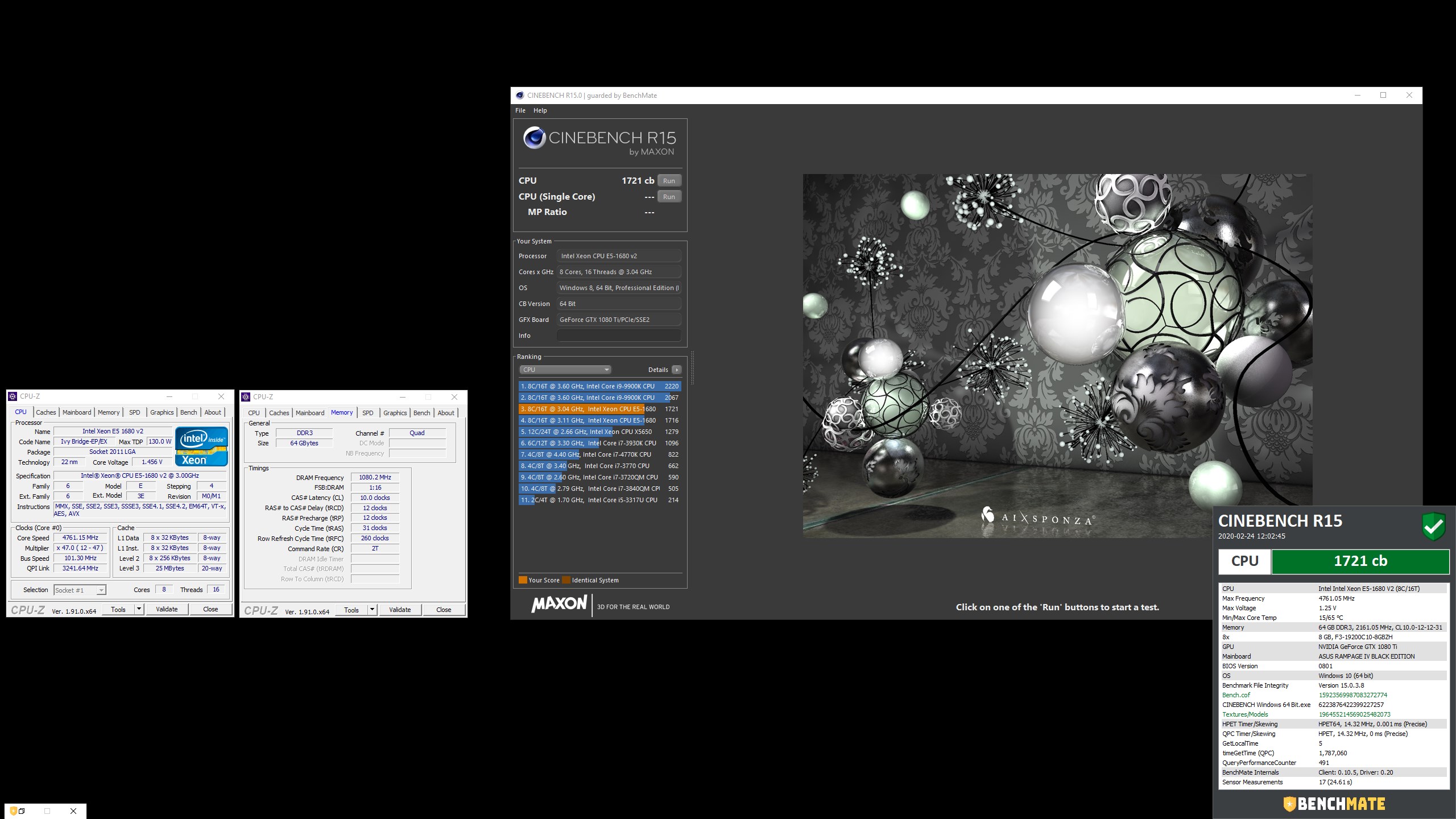Select orange ranking row 3 score 1721

(599, 409)
